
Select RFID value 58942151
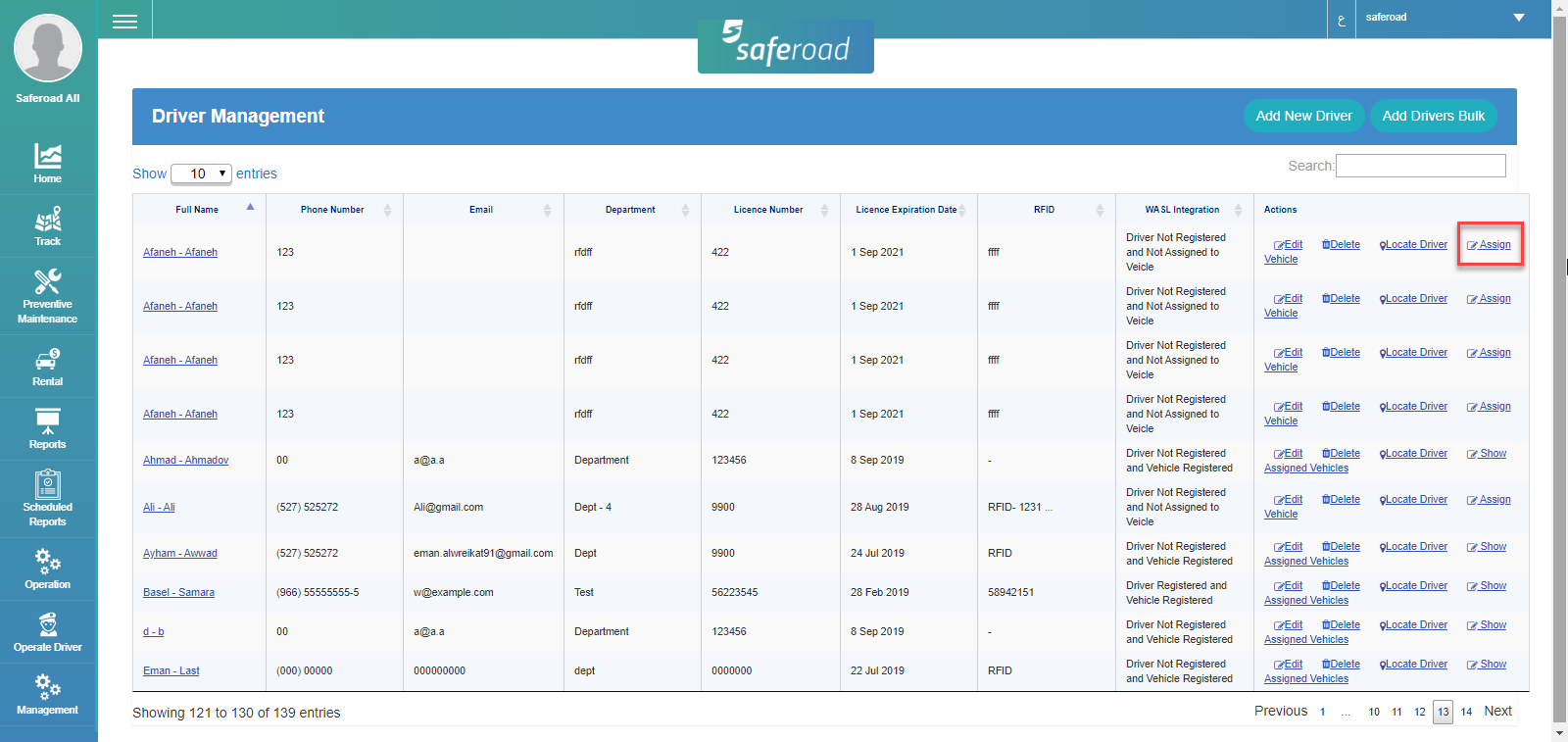(x=1010, y=592)
